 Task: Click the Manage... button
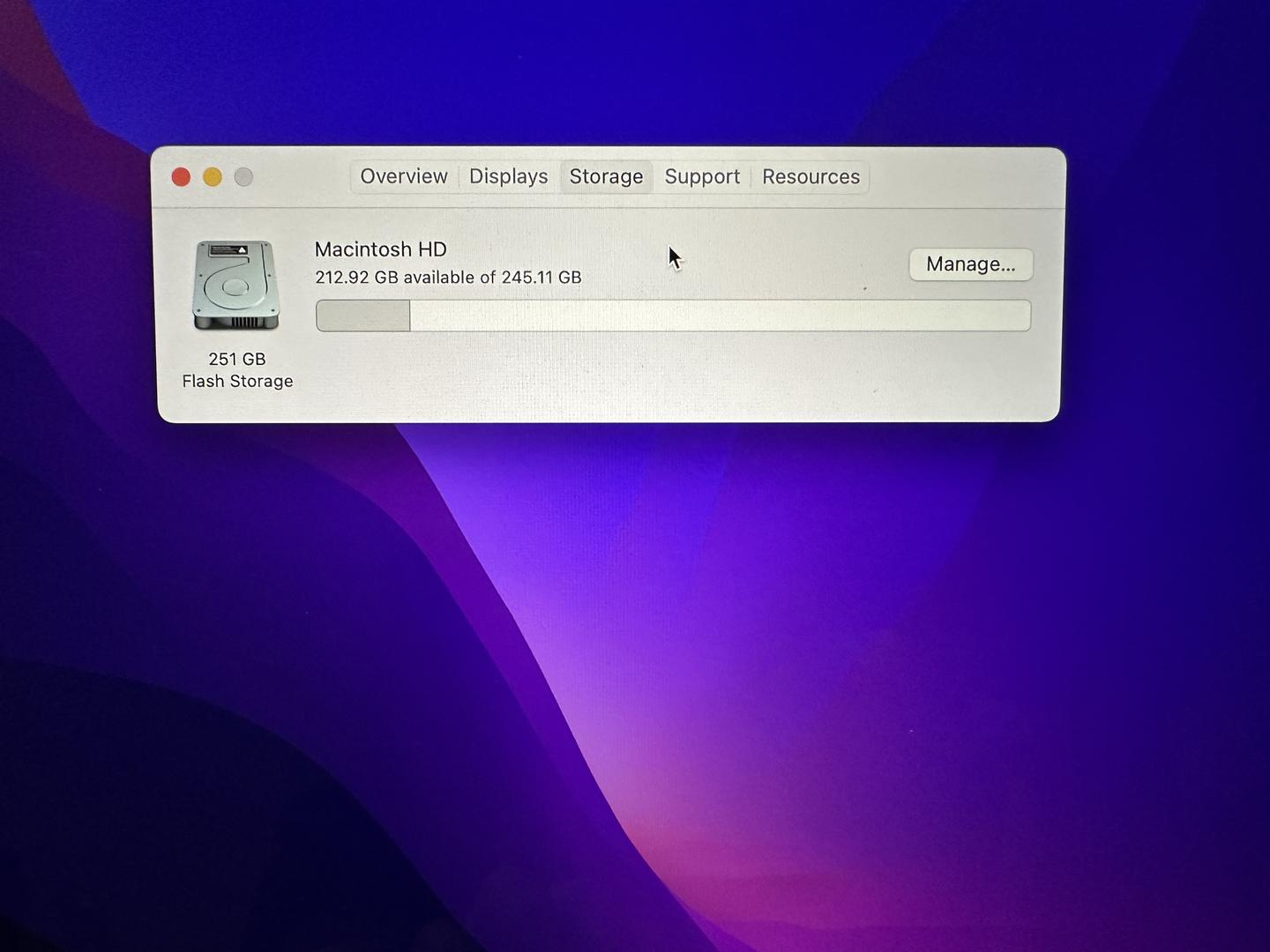point(970,264)
